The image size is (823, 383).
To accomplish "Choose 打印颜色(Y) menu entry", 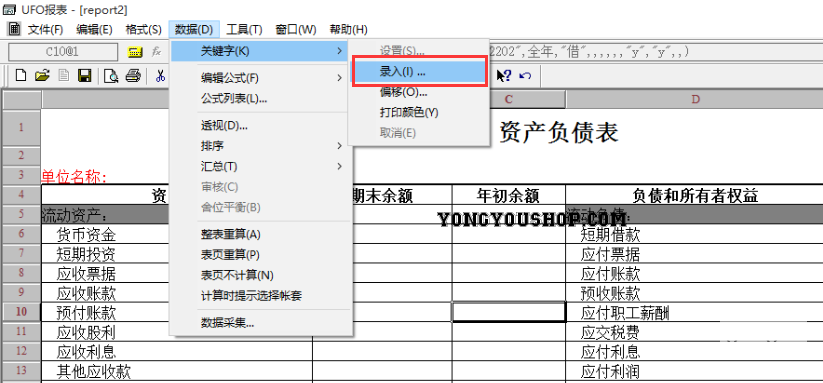I will coord(419,112).
